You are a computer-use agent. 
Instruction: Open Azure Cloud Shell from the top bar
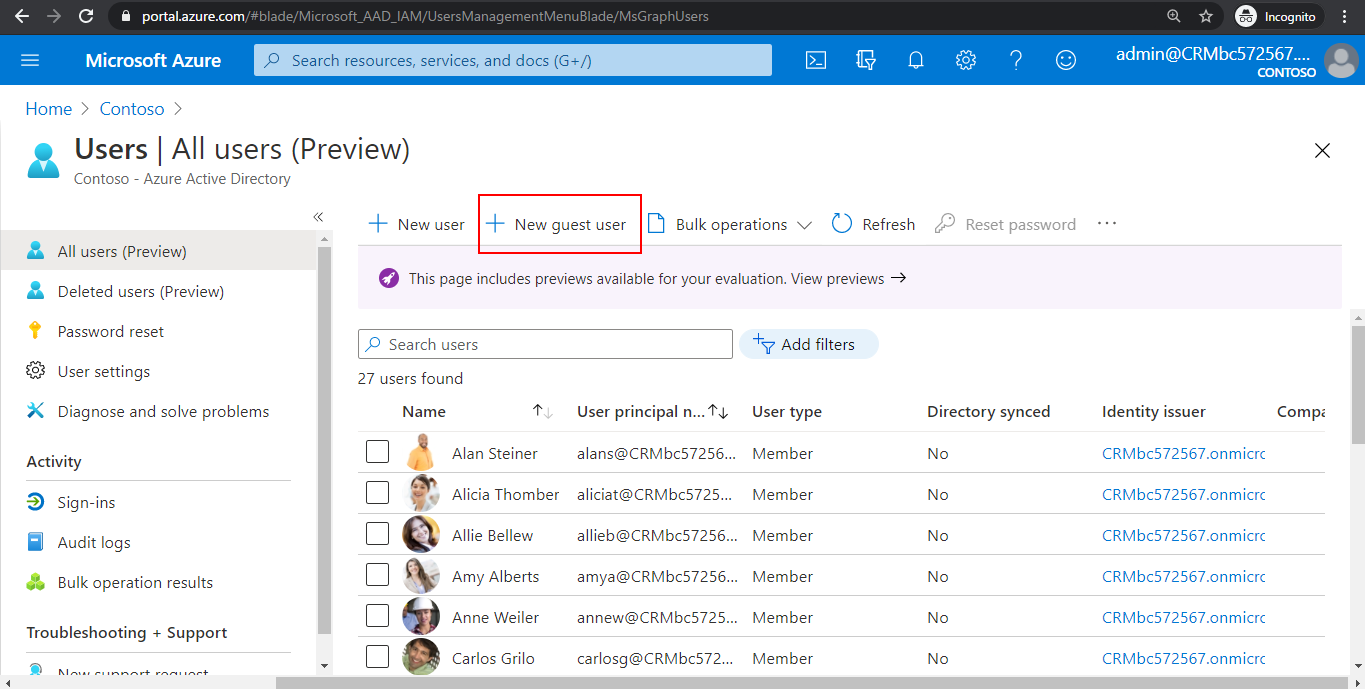815,60
